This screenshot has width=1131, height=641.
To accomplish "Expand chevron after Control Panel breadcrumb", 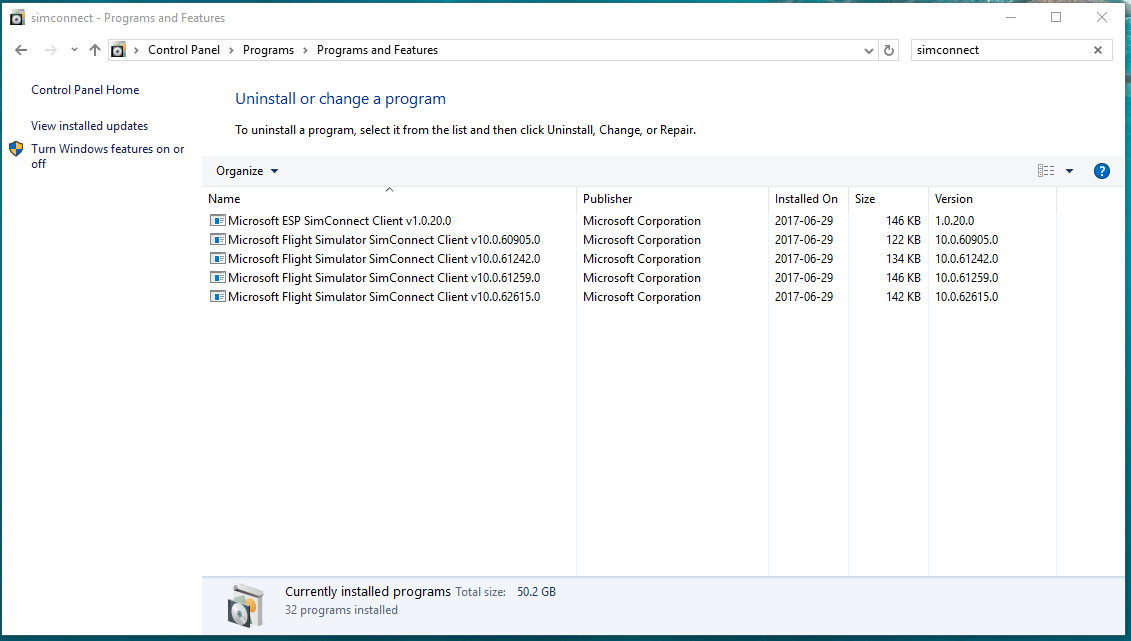I will point(232,50).
